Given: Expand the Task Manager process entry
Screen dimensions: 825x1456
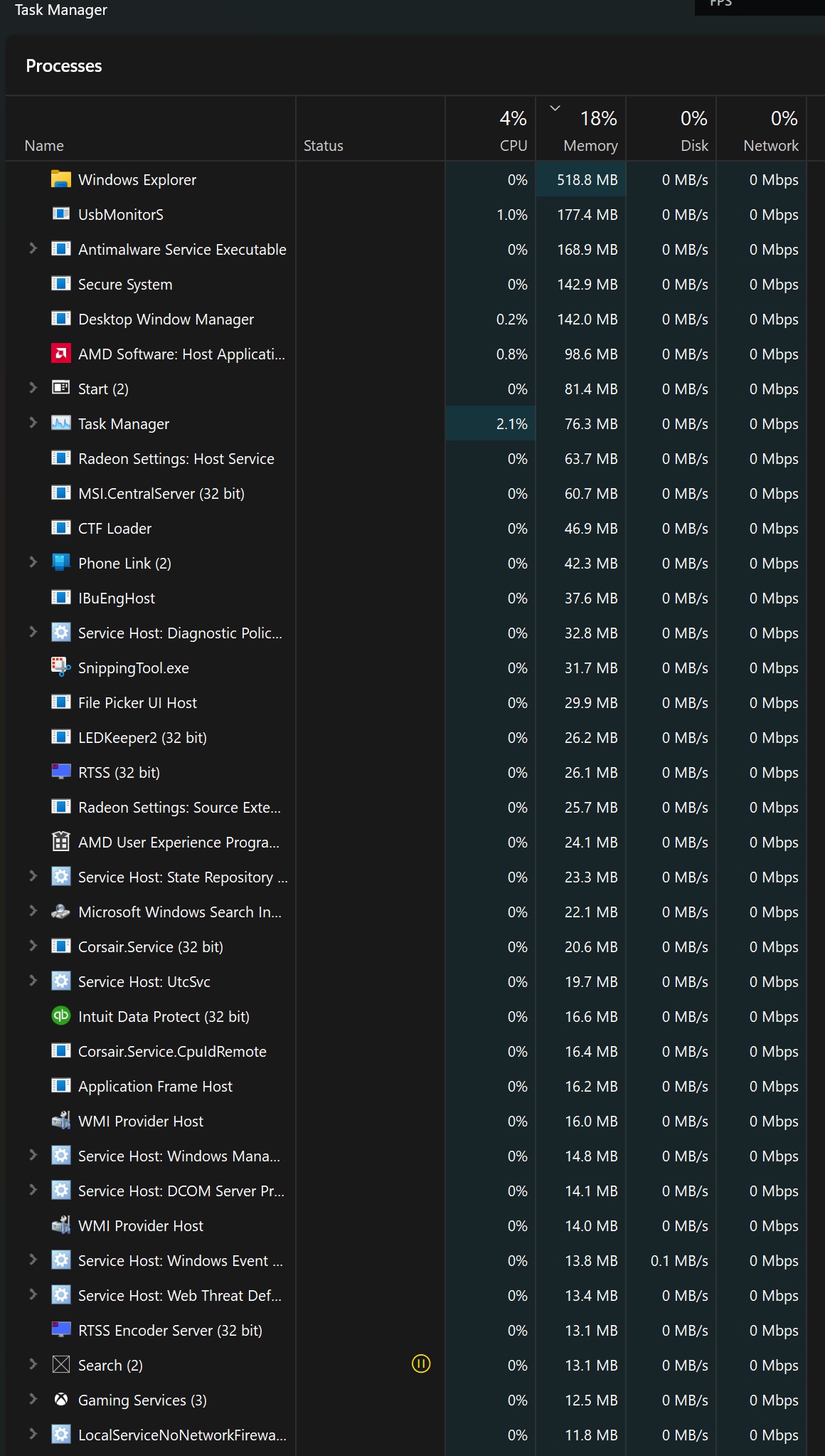Looking at the screenshot, I should pos(33,423).
